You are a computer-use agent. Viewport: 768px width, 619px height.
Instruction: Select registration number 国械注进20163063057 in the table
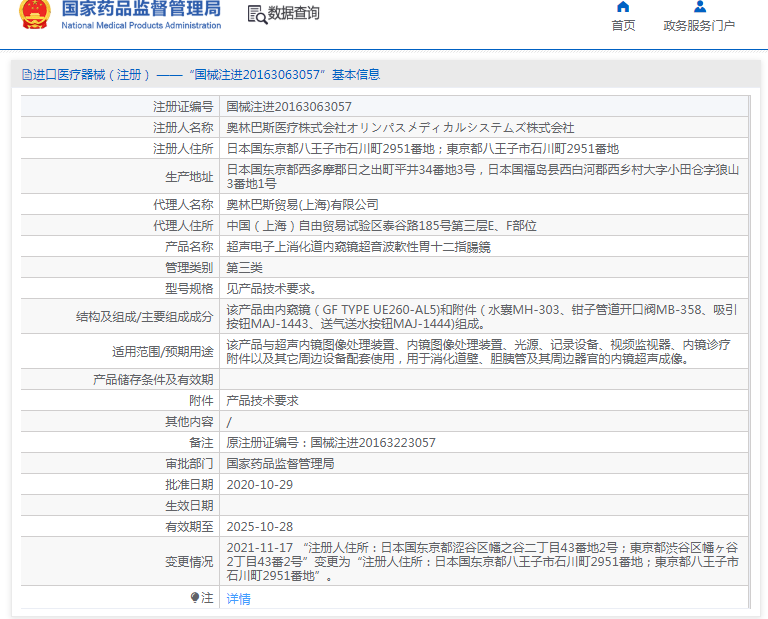click(x=289, y=107)
